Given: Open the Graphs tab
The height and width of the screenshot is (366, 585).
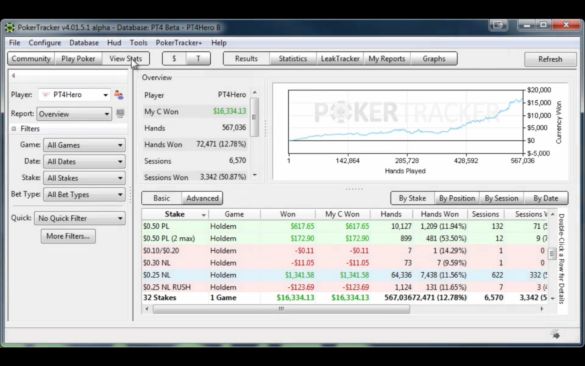Looking at the screenshot, I should [x=434, y=59].
